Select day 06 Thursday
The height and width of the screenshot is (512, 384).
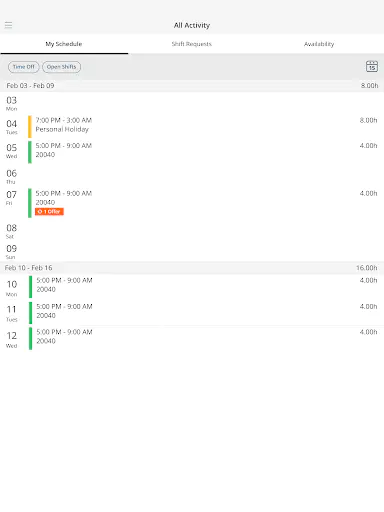[x=11, y=177]
